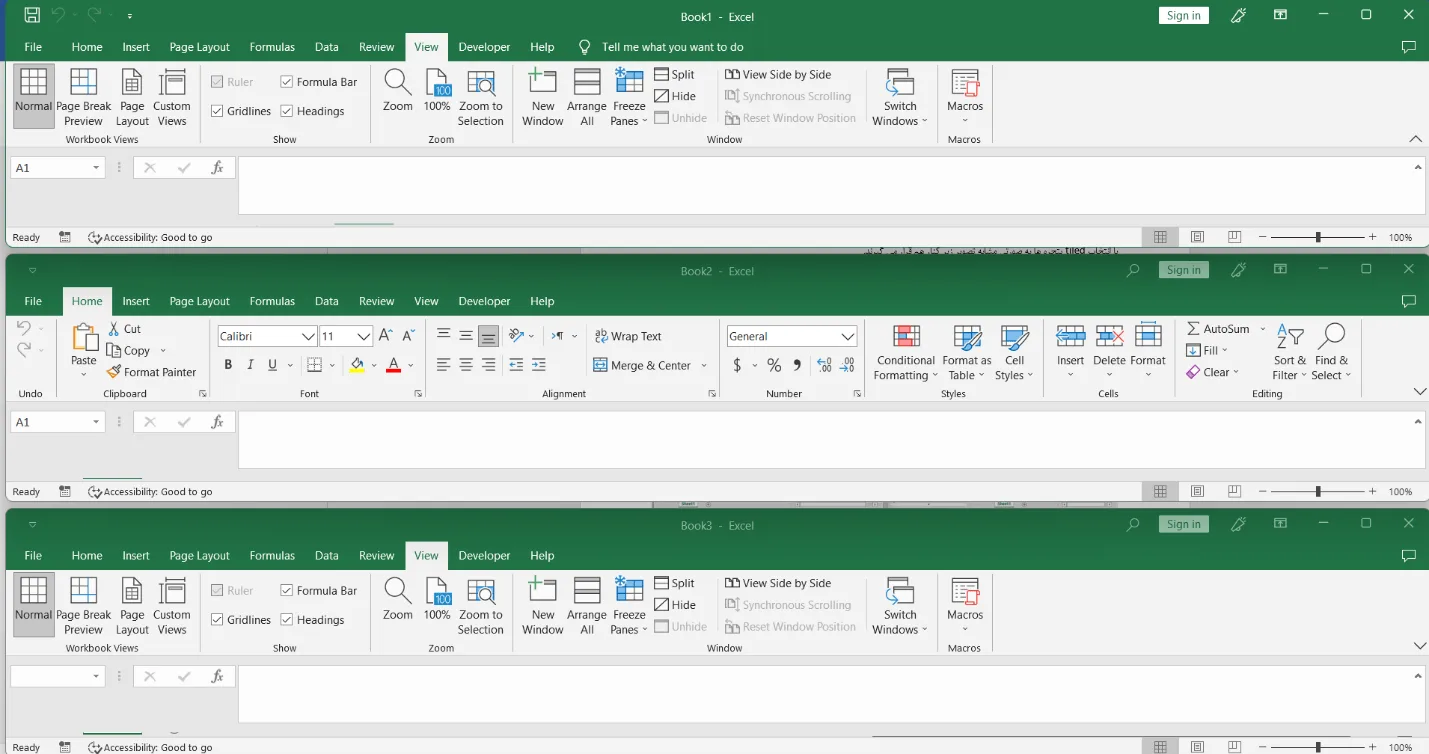Apply Comma Style in Book2 window
The width and height of the screenshot is (1429, 754).
797,365
